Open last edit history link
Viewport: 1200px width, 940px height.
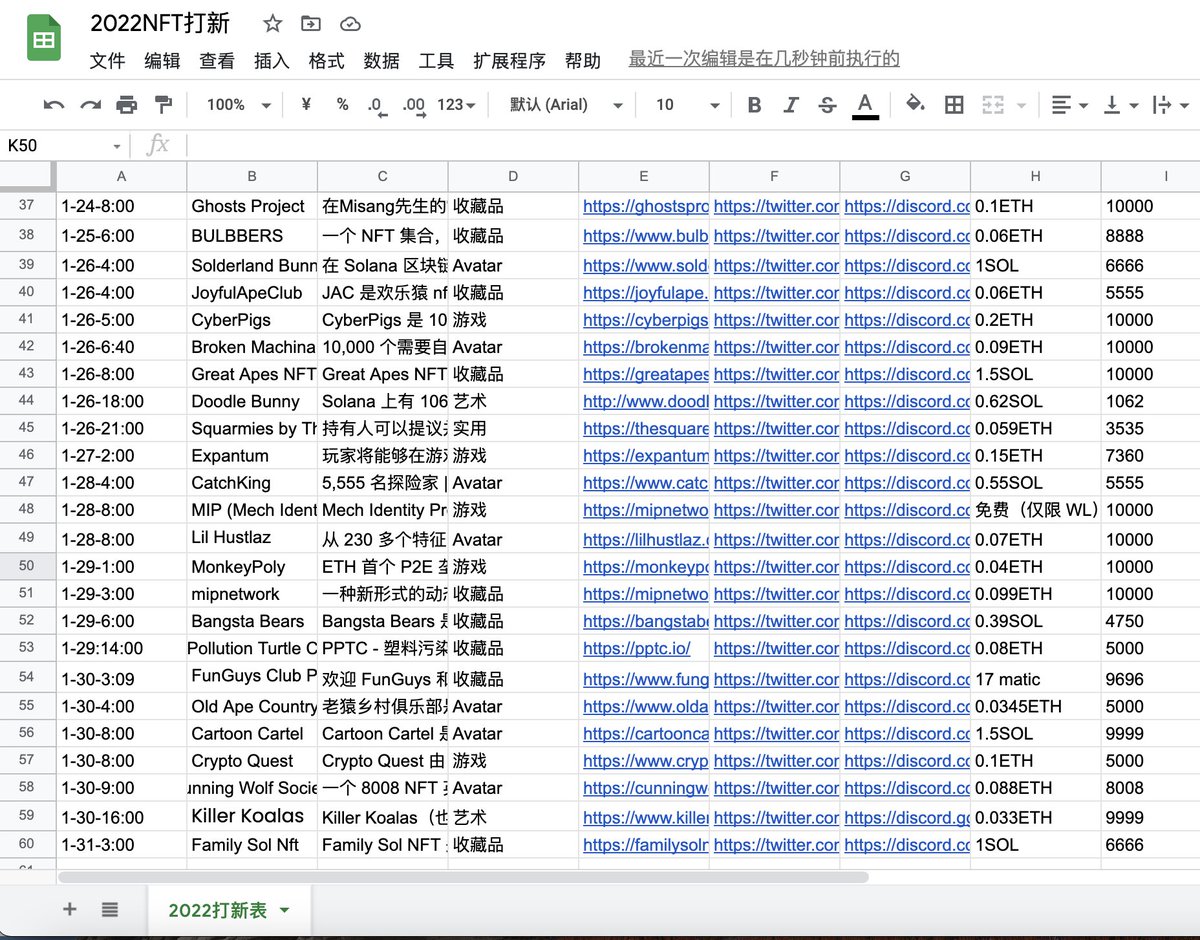pyautogui.click(x=764, y=59)
